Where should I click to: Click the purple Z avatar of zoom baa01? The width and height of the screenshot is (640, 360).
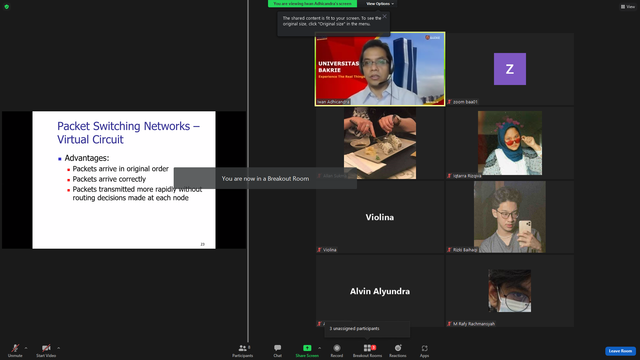[x=510, y=69]
